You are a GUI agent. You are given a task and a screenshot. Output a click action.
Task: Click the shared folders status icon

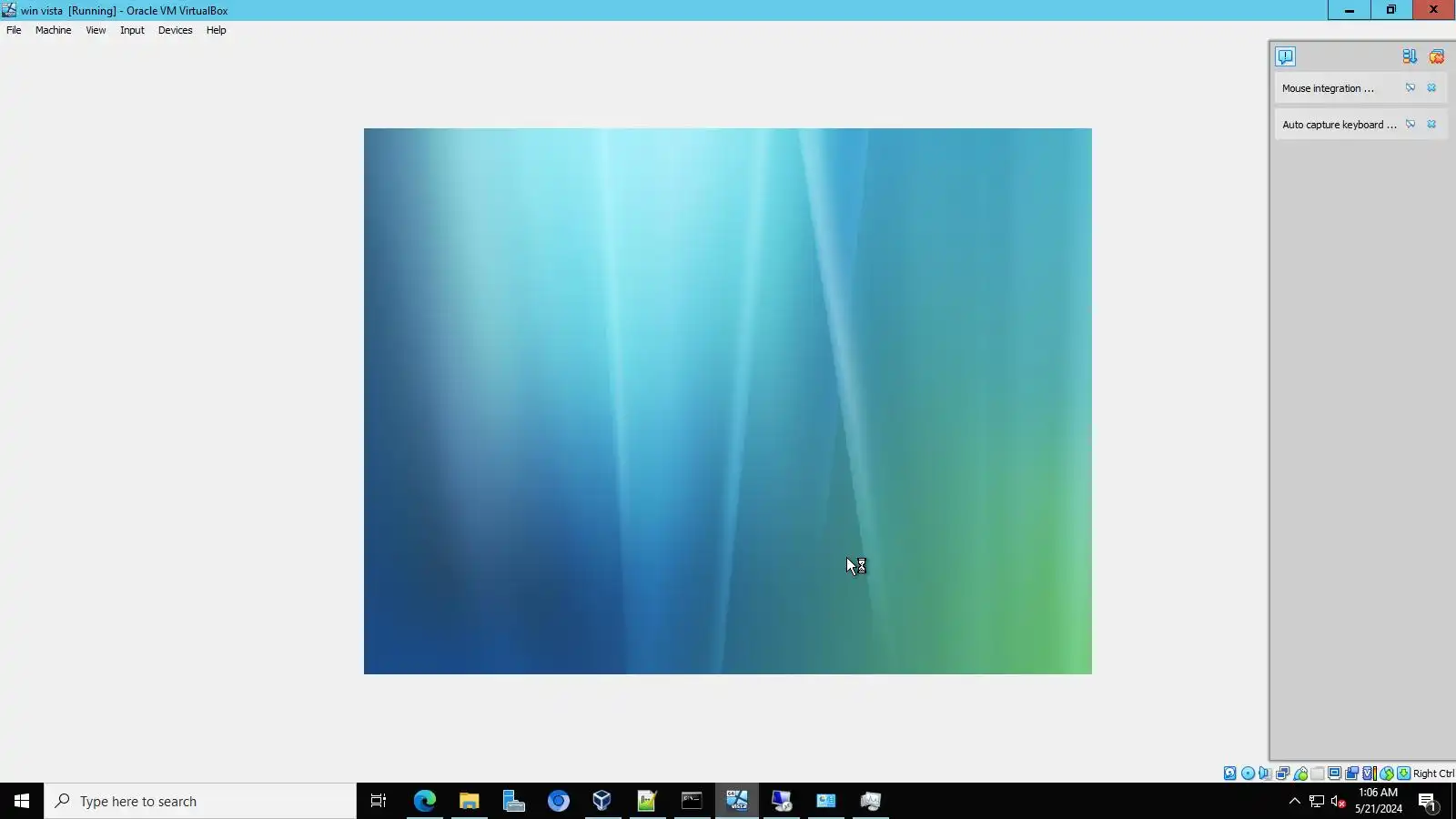point(1317,773)
